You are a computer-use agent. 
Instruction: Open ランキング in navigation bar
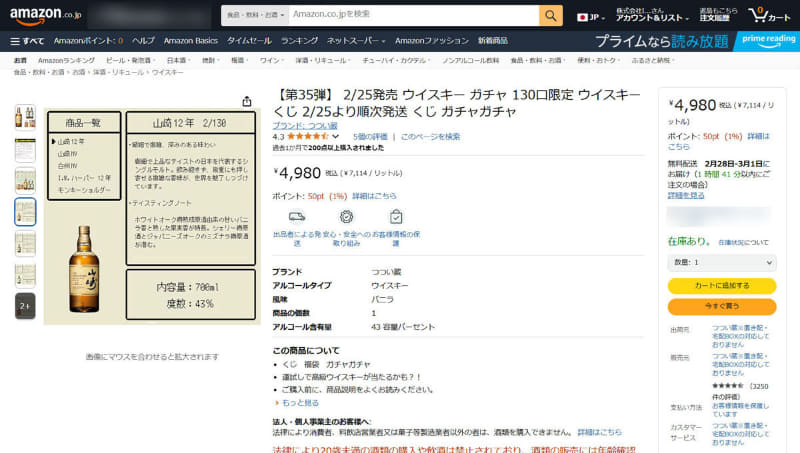pos(299,41)
